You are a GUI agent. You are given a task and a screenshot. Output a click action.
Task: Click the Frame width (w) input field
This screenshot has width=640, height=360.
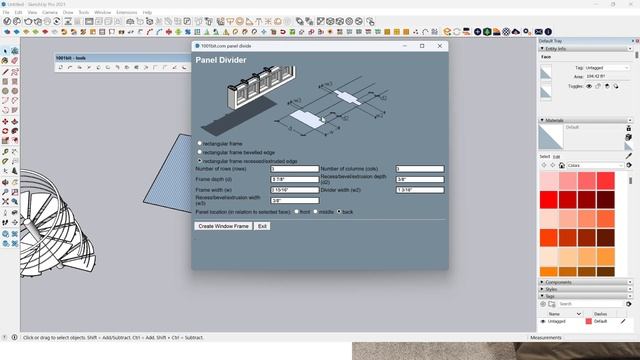(x=294, y=190)
